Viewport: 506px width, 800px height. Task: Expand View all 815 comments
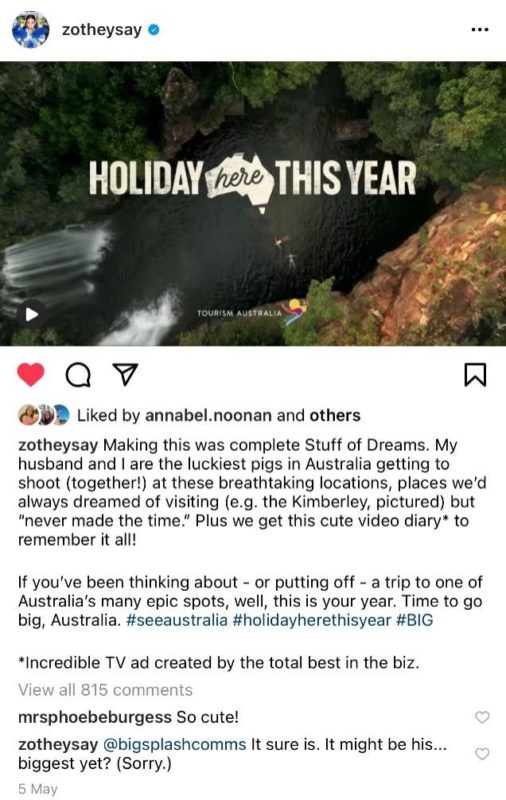point(105,690)
